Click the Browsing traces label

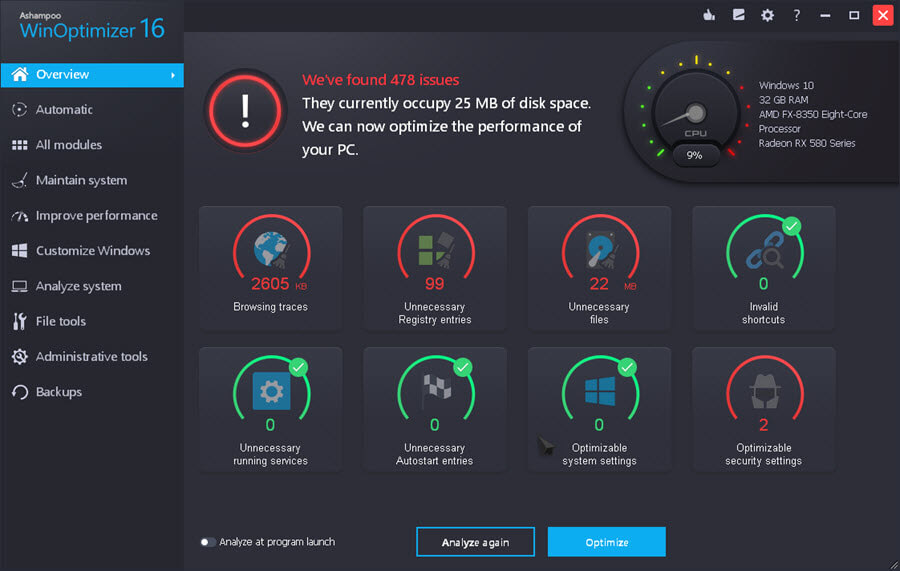[270, 307]
